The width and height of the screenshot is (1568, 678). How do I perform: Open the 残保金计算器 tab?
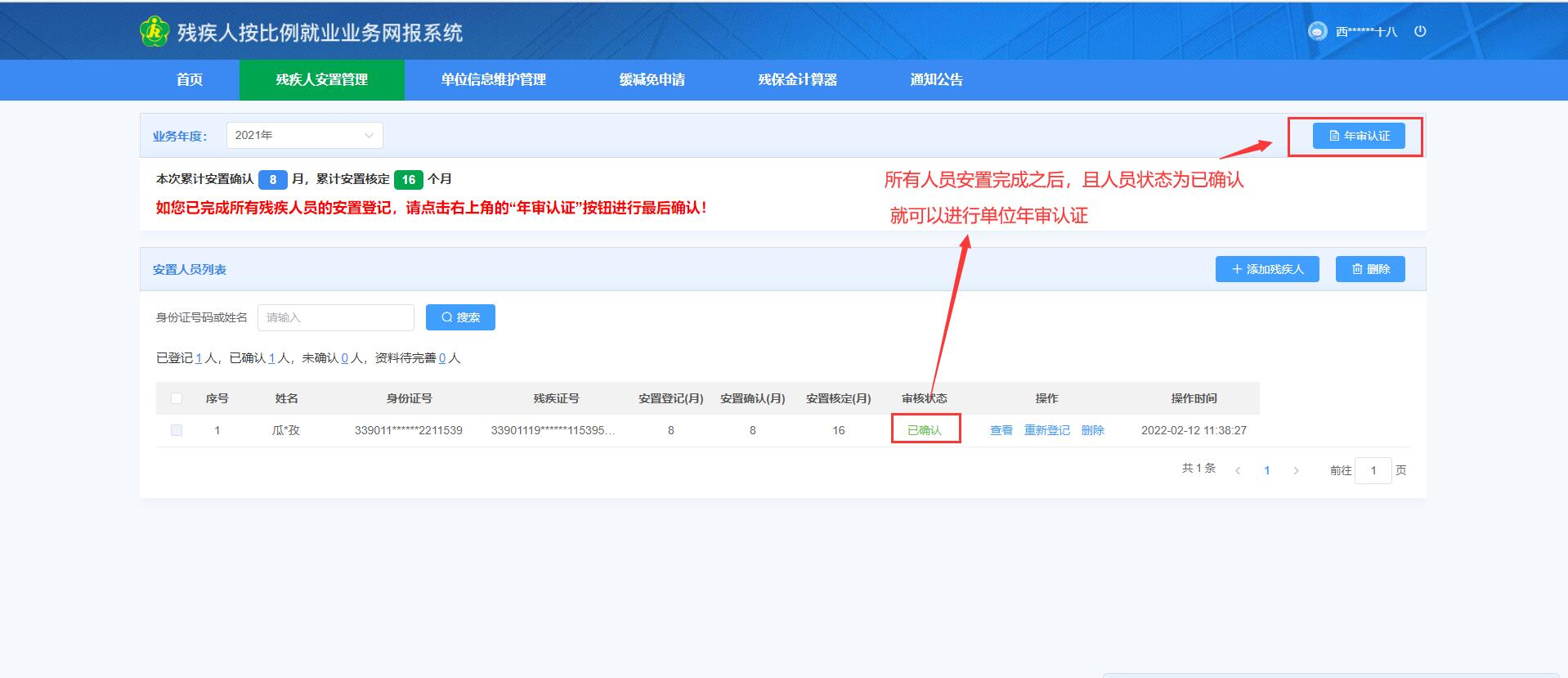pyautogui.click(x=797, y=79)
